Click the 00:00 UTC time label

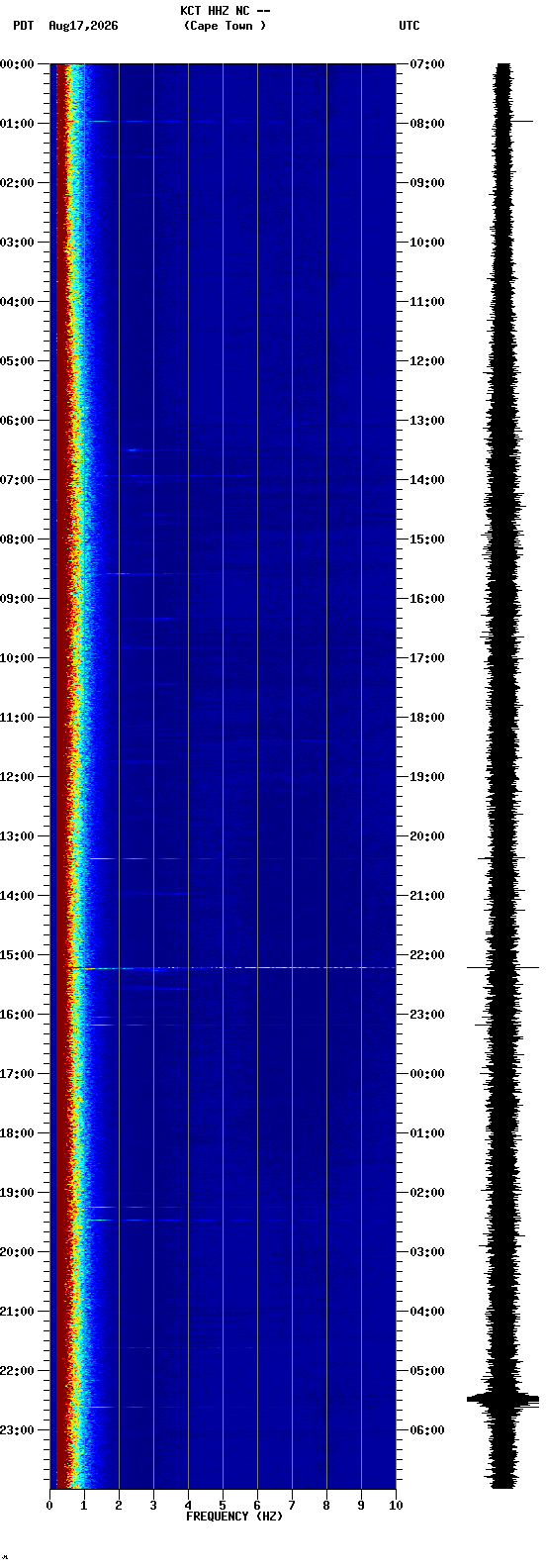point(426,1074)
